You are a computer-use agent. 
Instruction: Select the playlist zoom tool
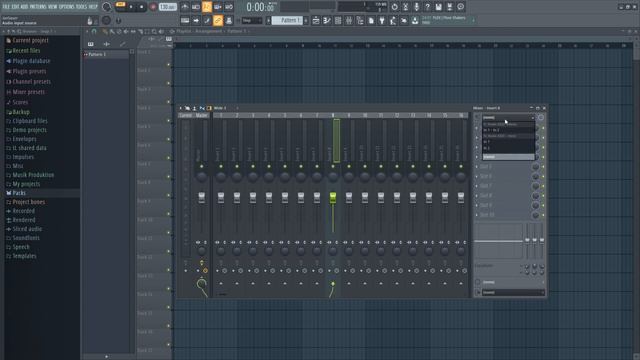coord(154,31)
